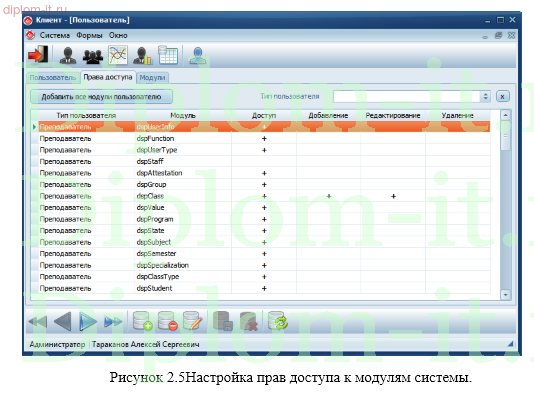
Task: Click the exit door icon with red arrow
Action: (38, 54)
